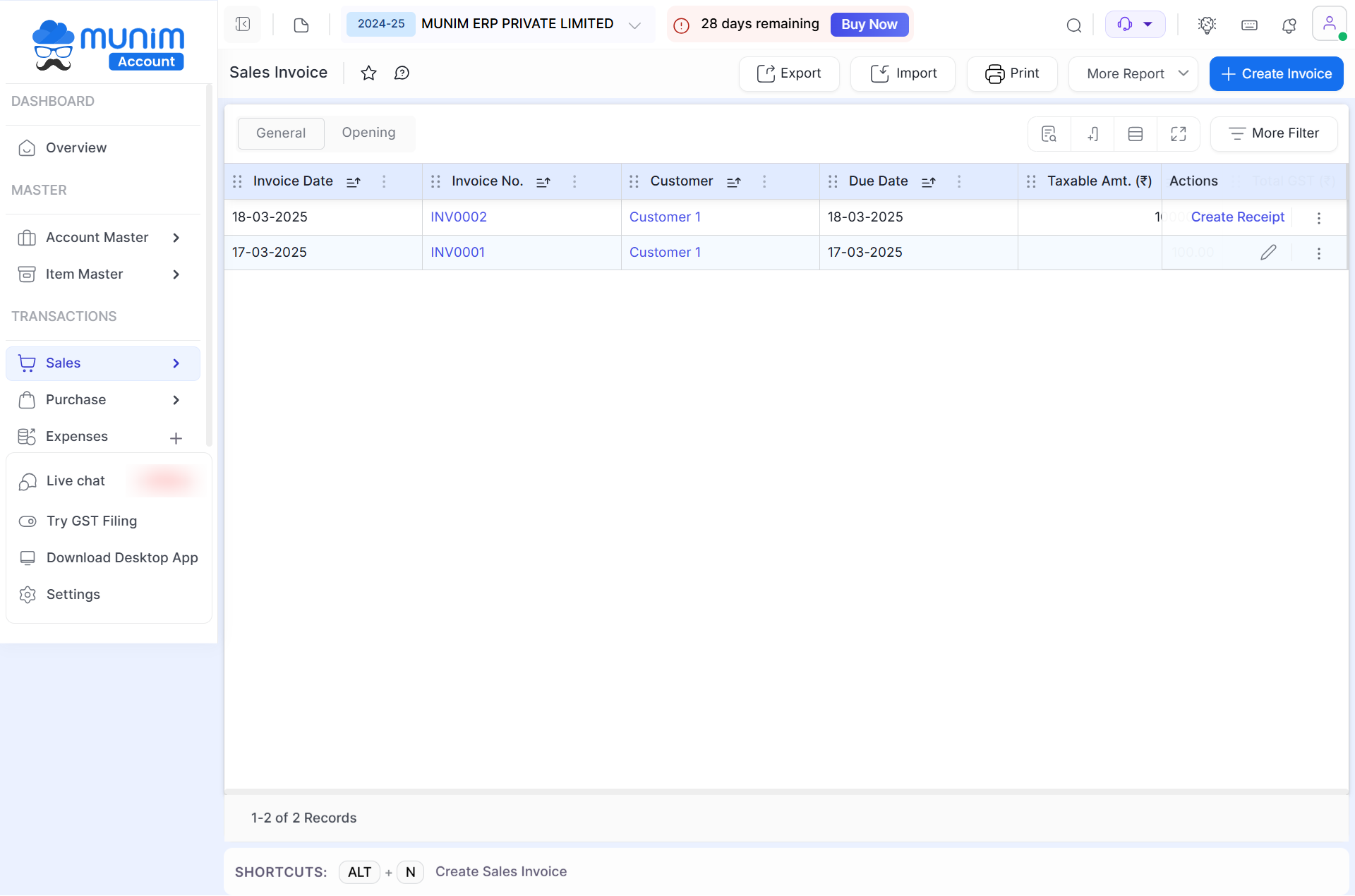Screen dimensions: 1355x896
Task: Open Invoice No. column options menu
Action: tap(574, 181)
